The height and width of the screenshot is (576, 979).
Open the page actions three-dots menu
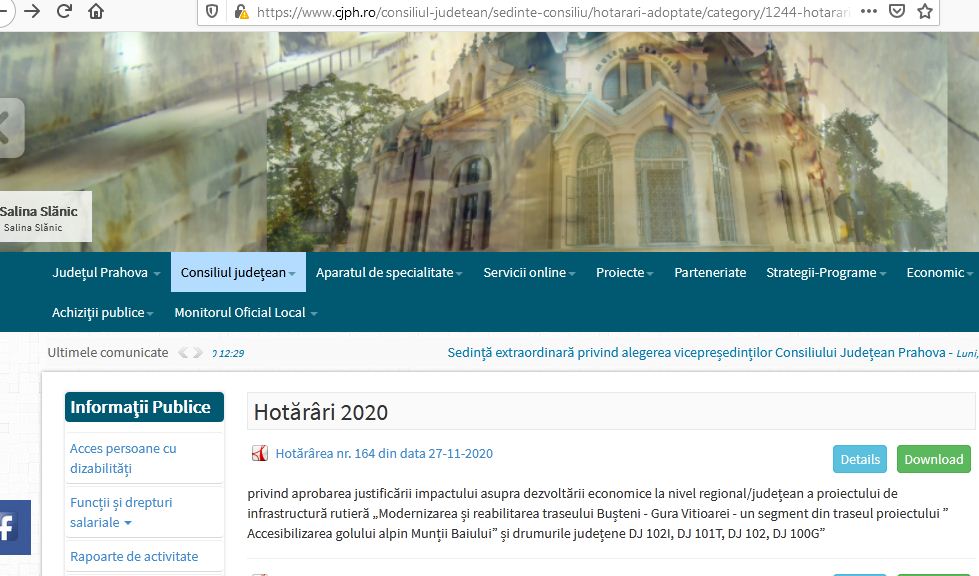point(868,11)
